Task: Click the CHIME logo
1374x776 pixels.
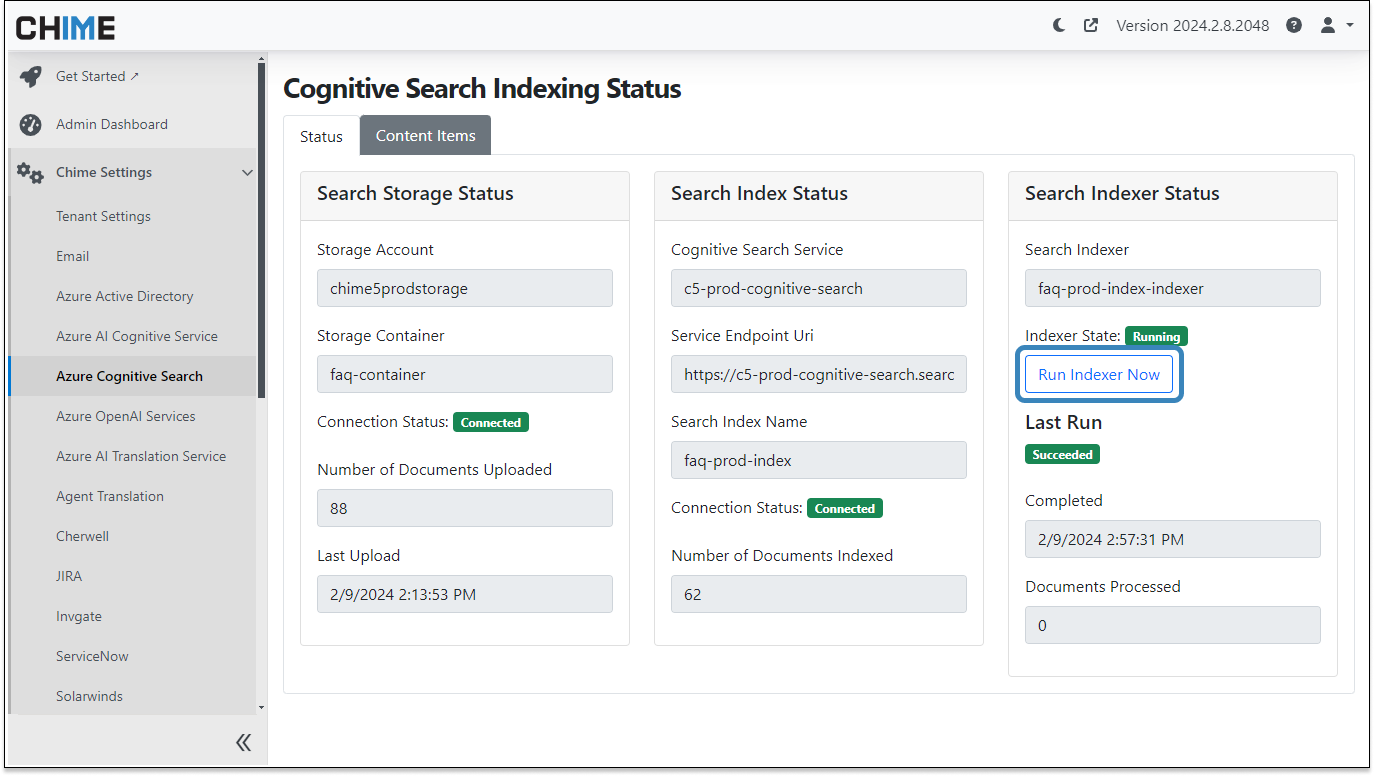Action: click(66, 27)
